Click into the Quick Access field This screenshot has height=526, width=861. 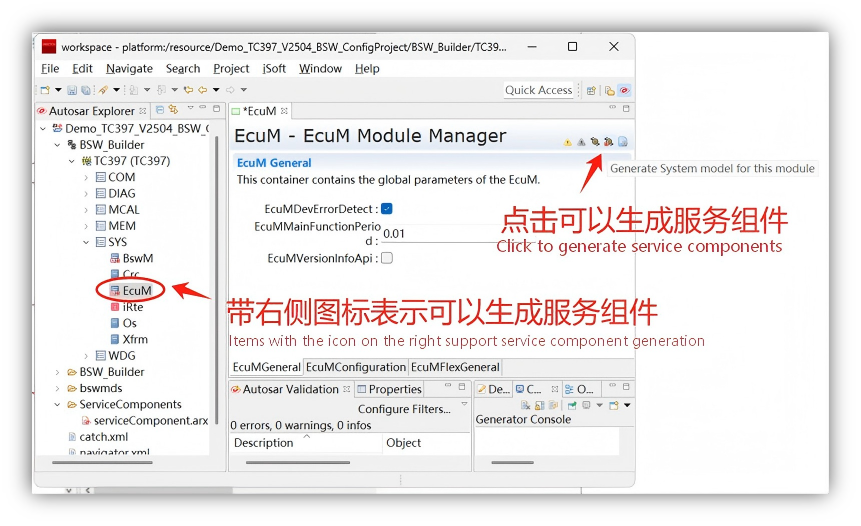coord(539,90)
